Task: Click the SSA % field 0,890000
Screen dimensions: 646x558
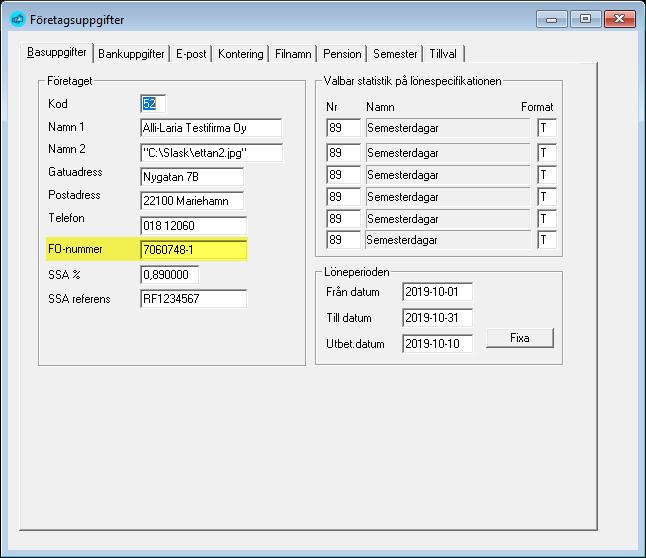Action: 169,275
